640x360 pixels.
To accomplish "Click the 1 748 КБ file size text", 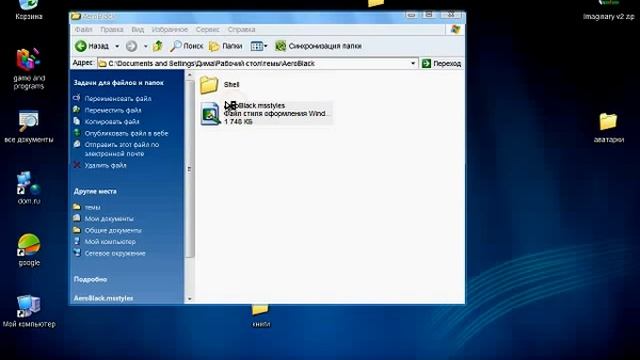I will click(x=238, y=122).
